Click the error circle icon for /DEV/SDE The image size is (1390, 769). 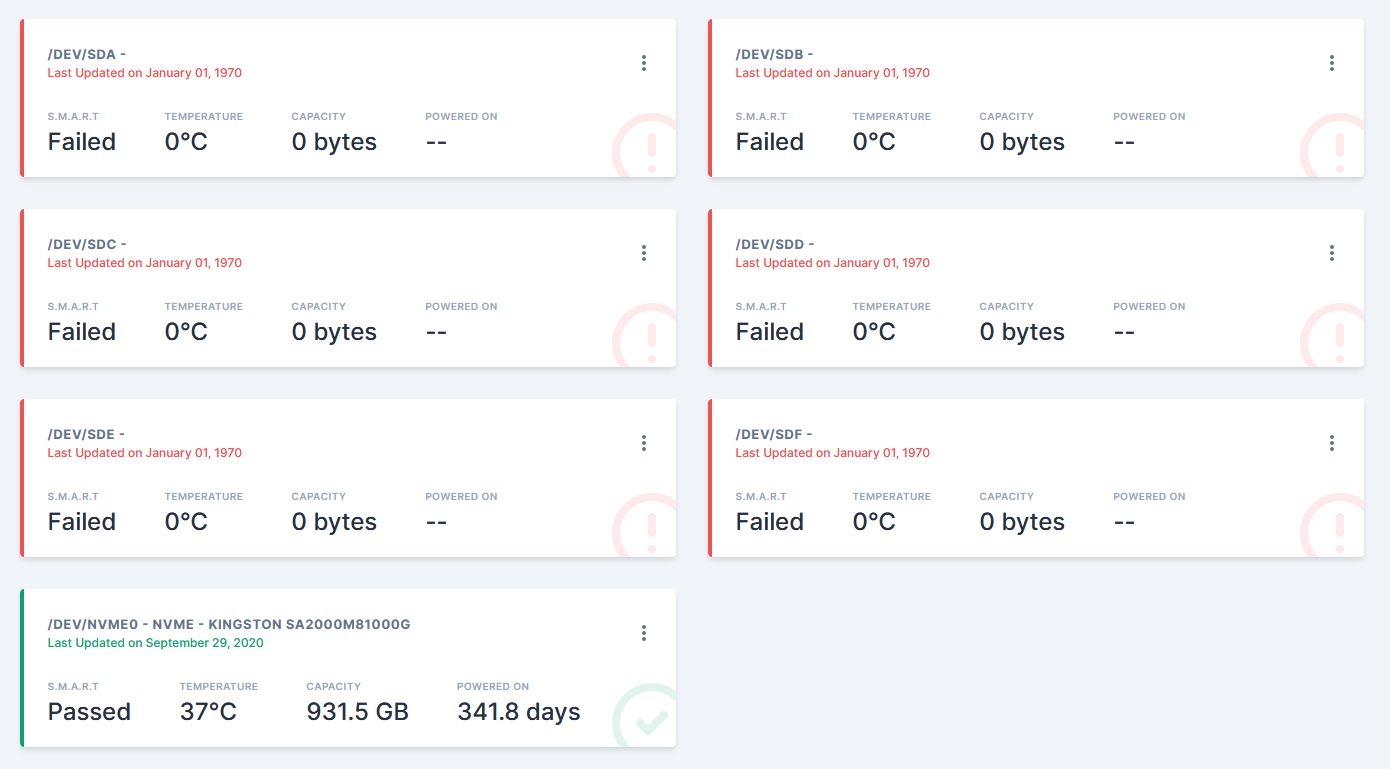click(x=651, y=528)
